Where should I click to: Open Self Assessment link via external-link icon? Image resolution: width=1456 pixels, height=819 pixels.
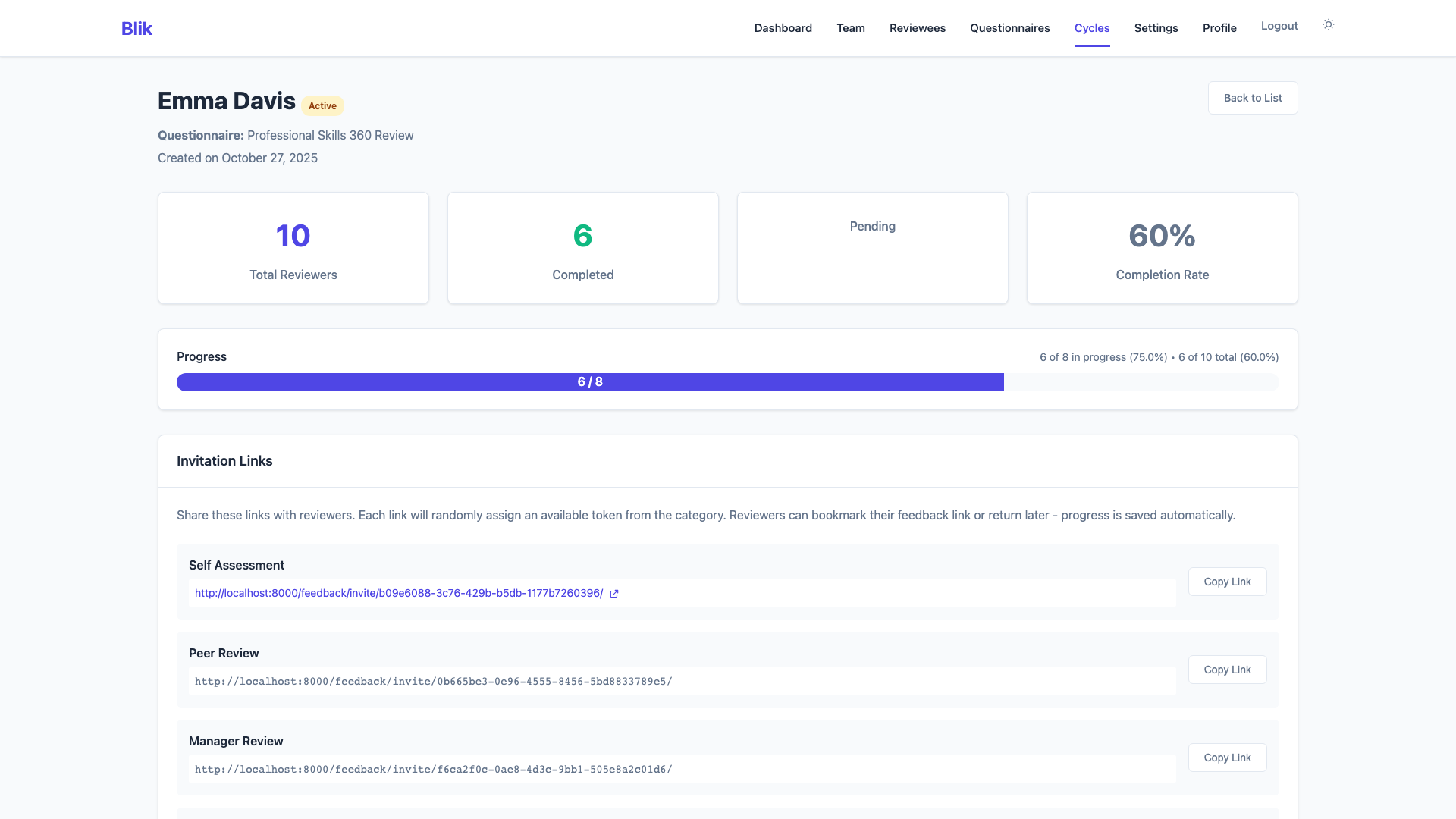pyautogui.click(x=613, y=594)
